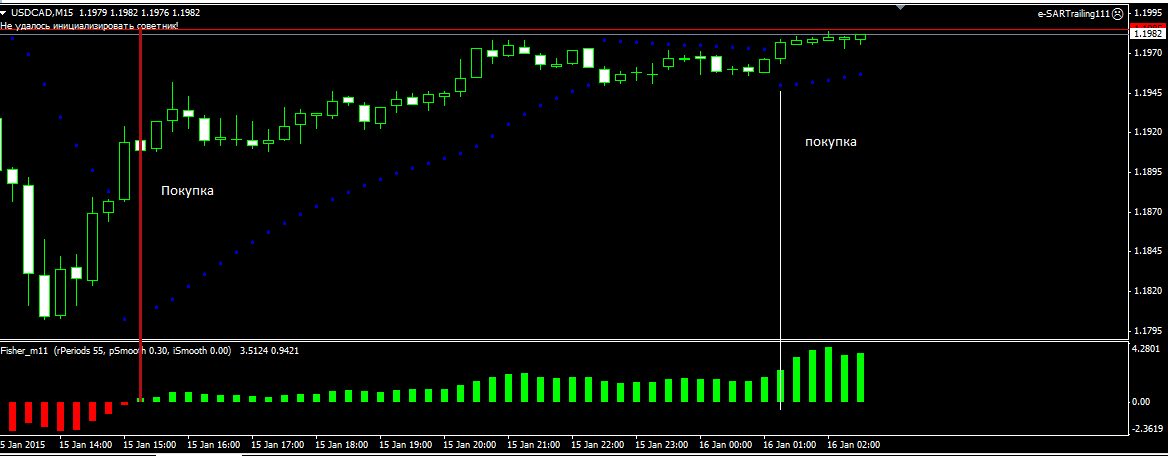Click the lower-case 'покупка' text label
Viewport: 1168px width, 456px height.
831,142
